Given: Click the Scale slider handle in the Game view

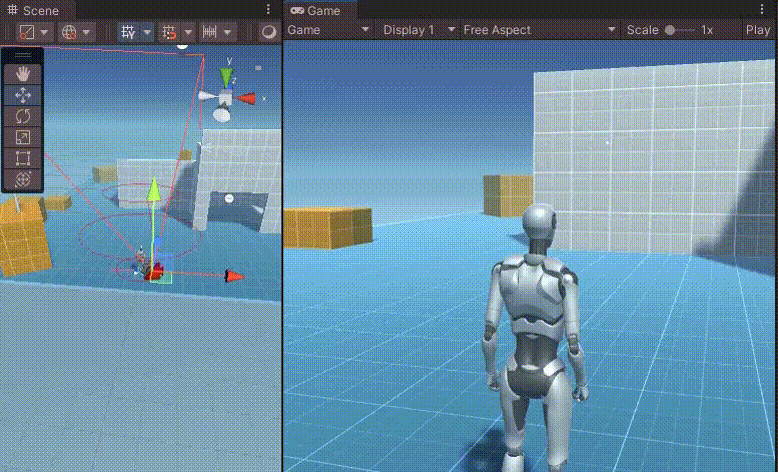Looking at the screenshot, I should (670, 30).
